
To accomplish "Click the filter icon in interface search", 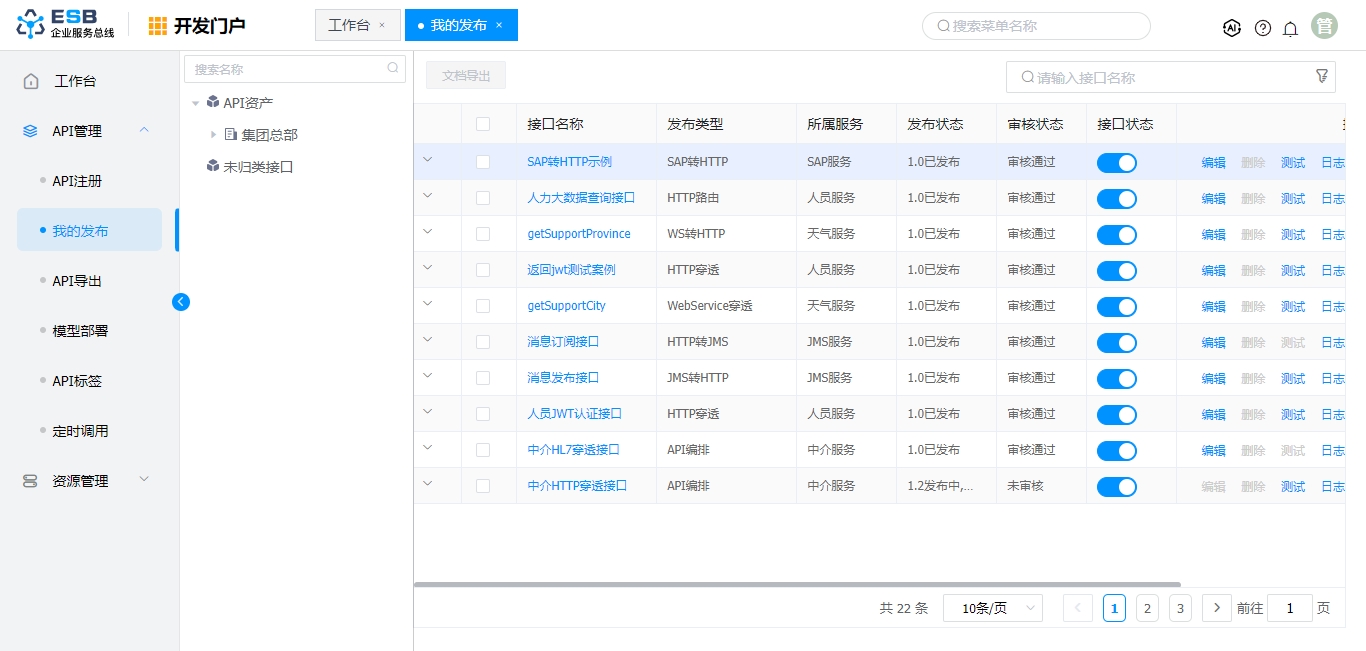I will (1322, 76).
